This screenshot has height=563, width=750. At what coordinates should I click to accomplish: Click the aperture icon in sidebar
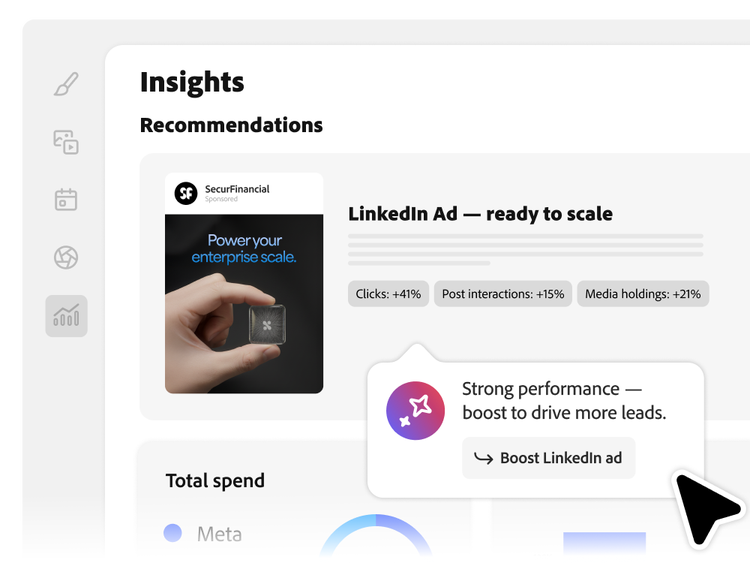tap(66, 257)
